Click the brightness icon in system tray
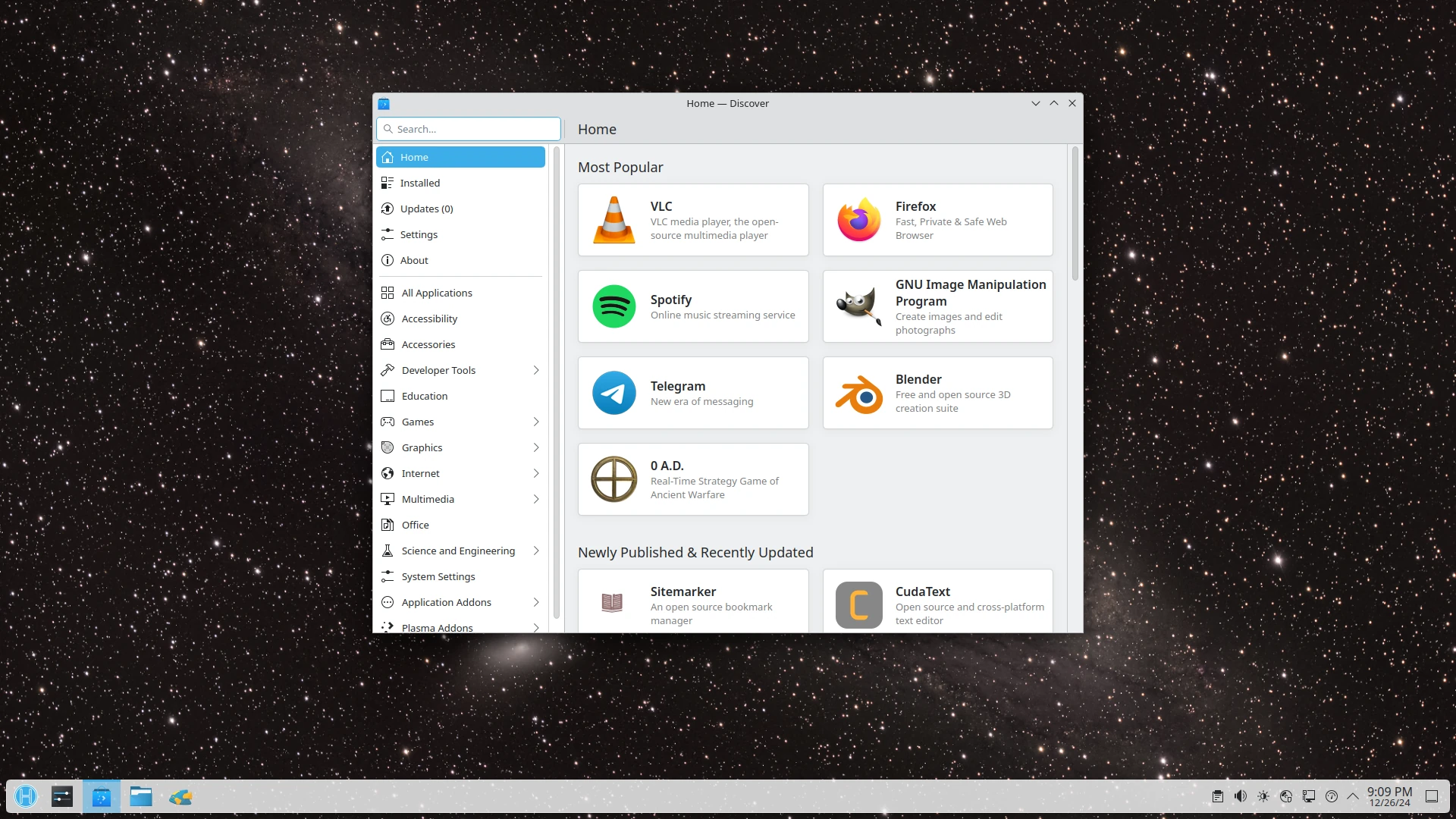Viewport: 1456px width, 819px height. 1263,796
